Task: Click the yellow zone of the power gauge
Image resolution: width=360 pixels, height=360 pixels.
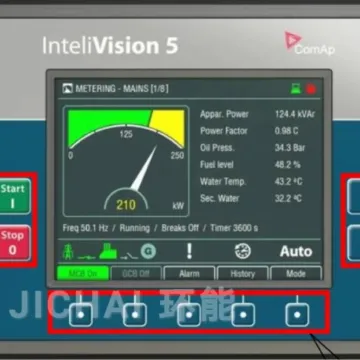Action: [169, 125]
